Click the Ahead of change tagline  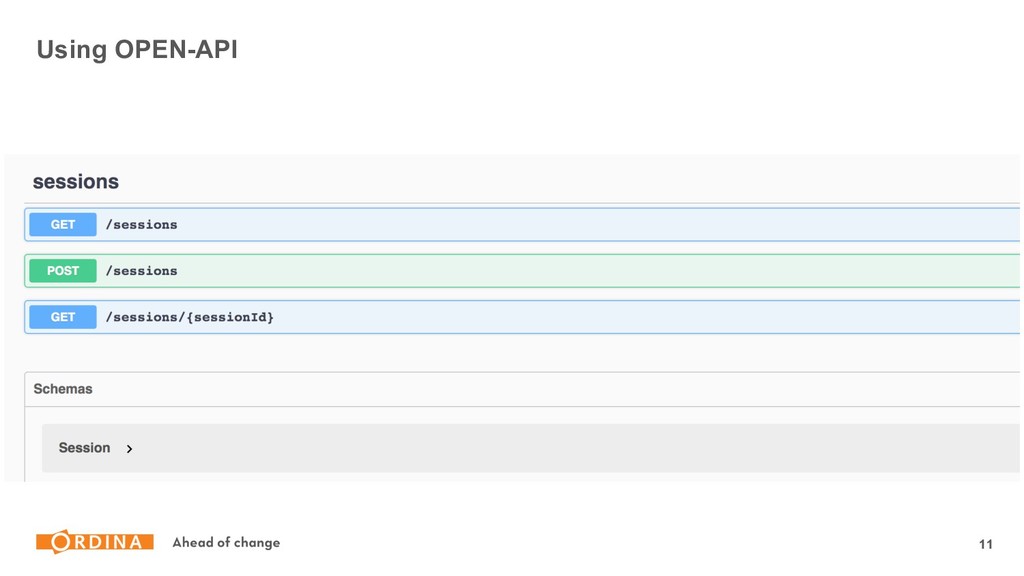pos(226,542)
